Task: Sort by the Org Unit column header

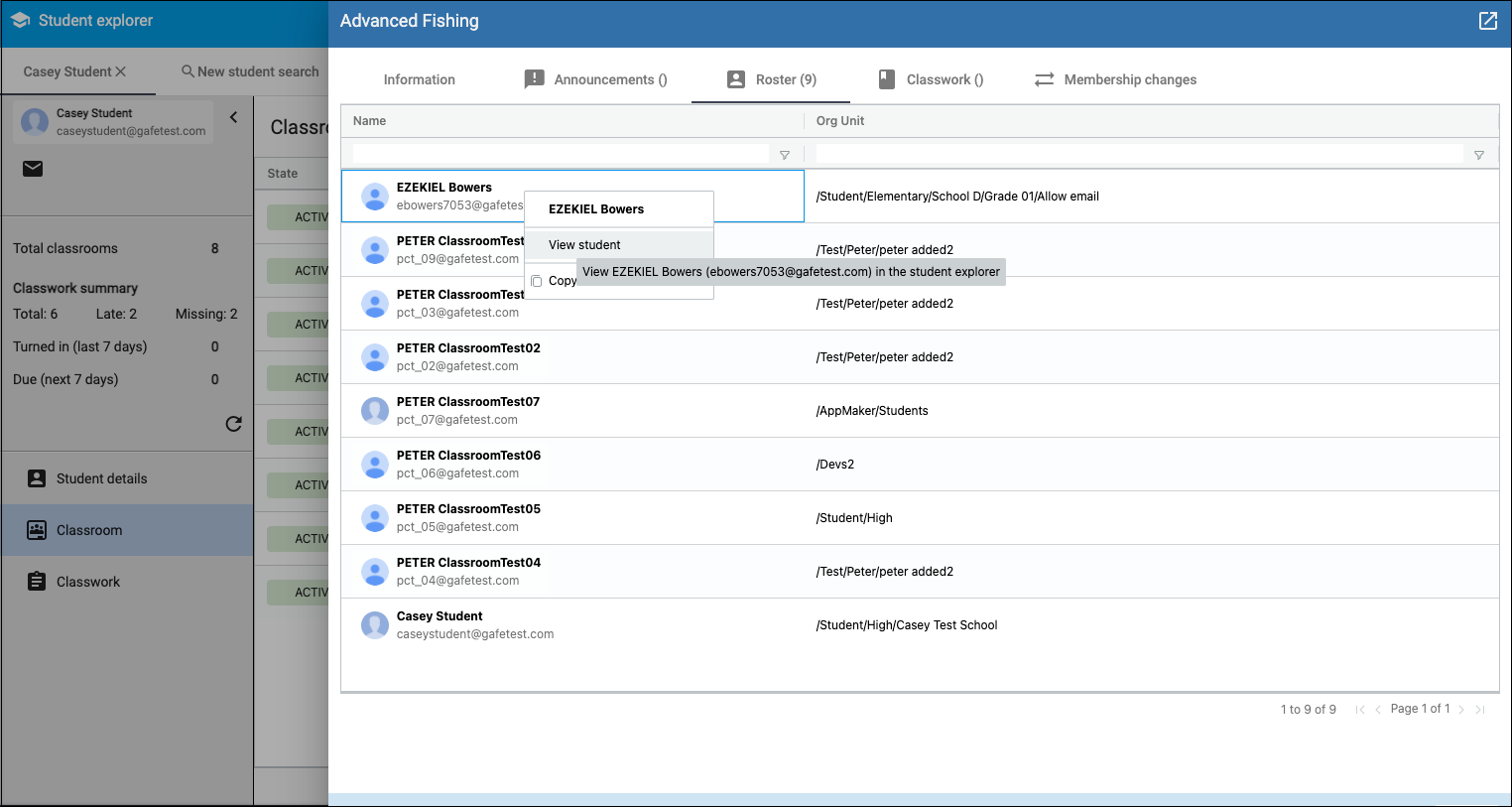Action: pos(840,121)
